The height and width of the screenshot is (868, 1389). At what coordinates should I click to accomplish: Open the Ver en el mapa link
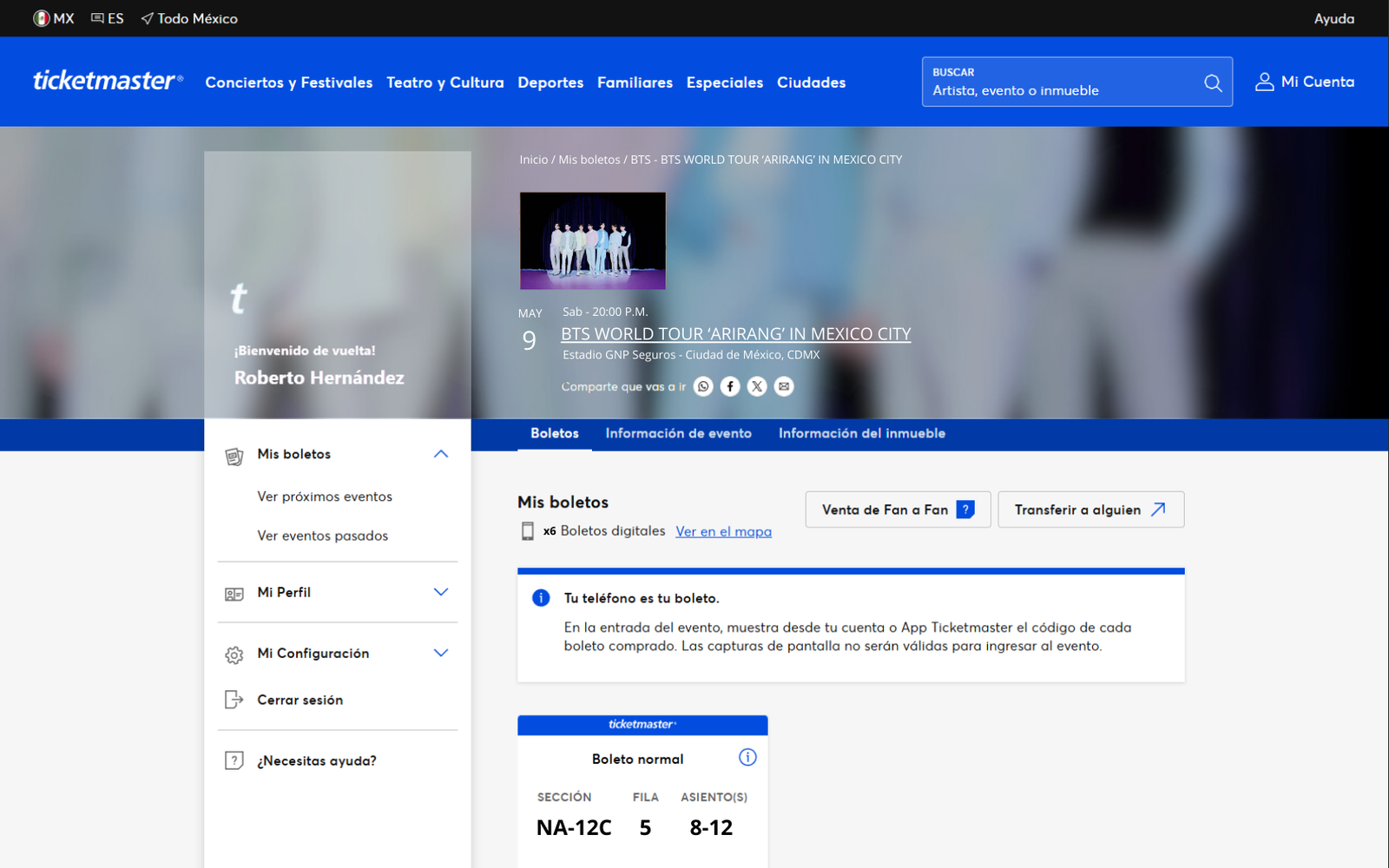[x=723, y=531]
